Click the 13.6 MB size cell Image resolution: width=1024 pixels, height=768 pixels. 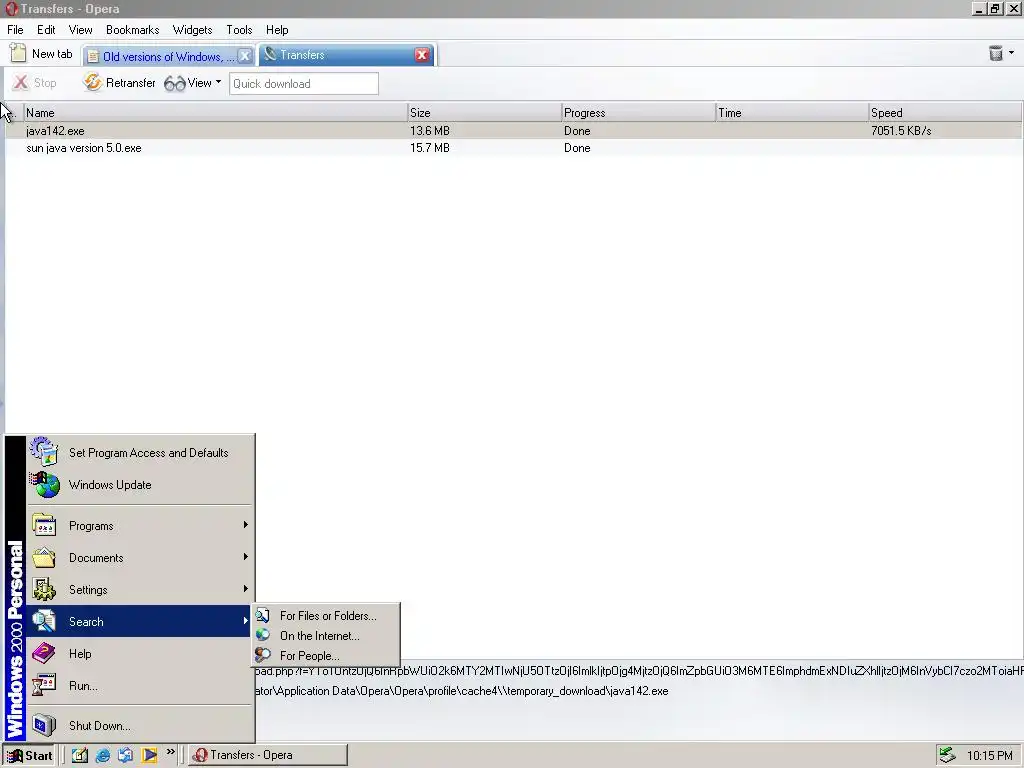tap(430, 131)
